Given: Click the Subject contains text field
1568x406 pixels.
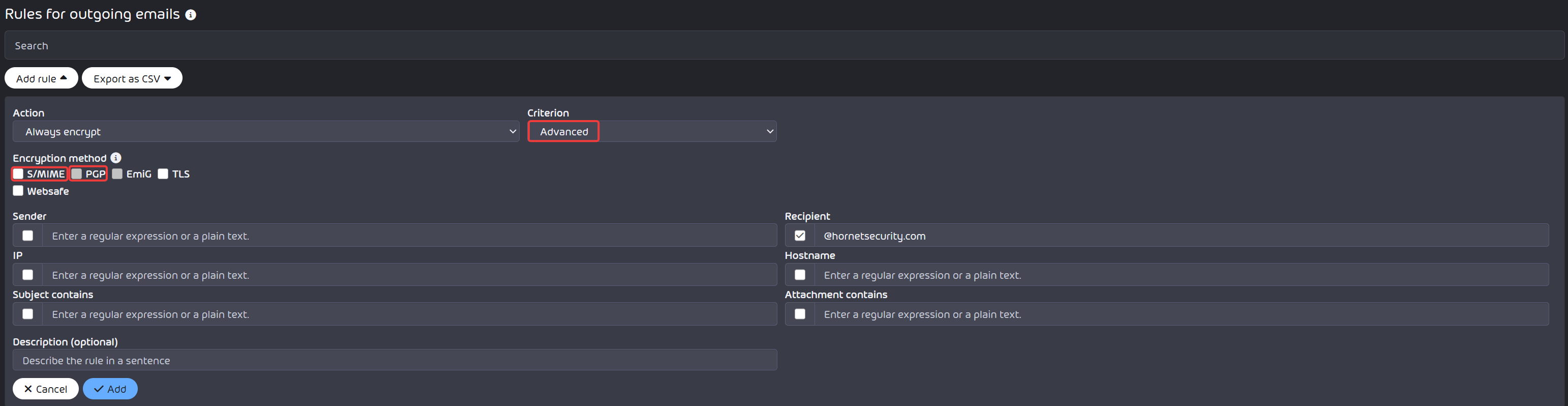Looking at the screenshot, I should point(410,314).
